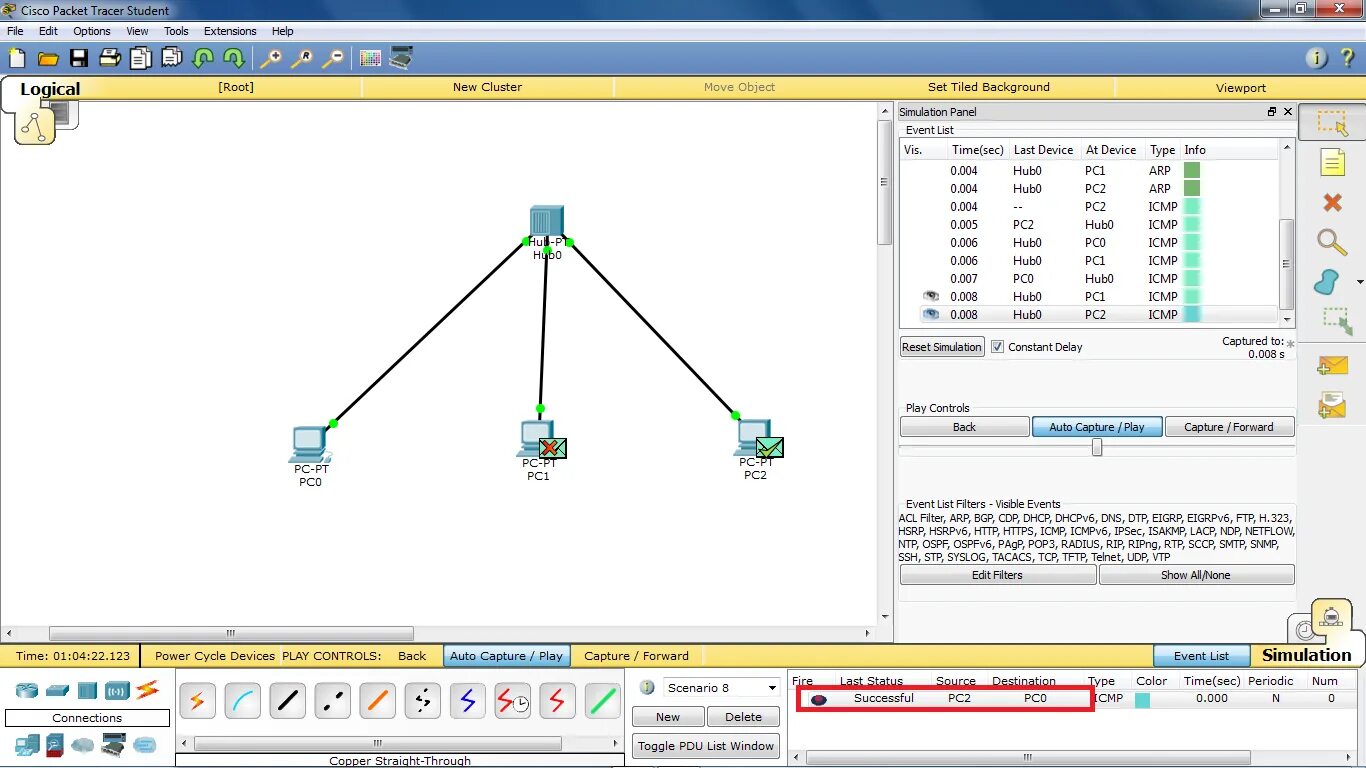Open a file with the folder icon

pyautogui.click(x=48, y=59)
